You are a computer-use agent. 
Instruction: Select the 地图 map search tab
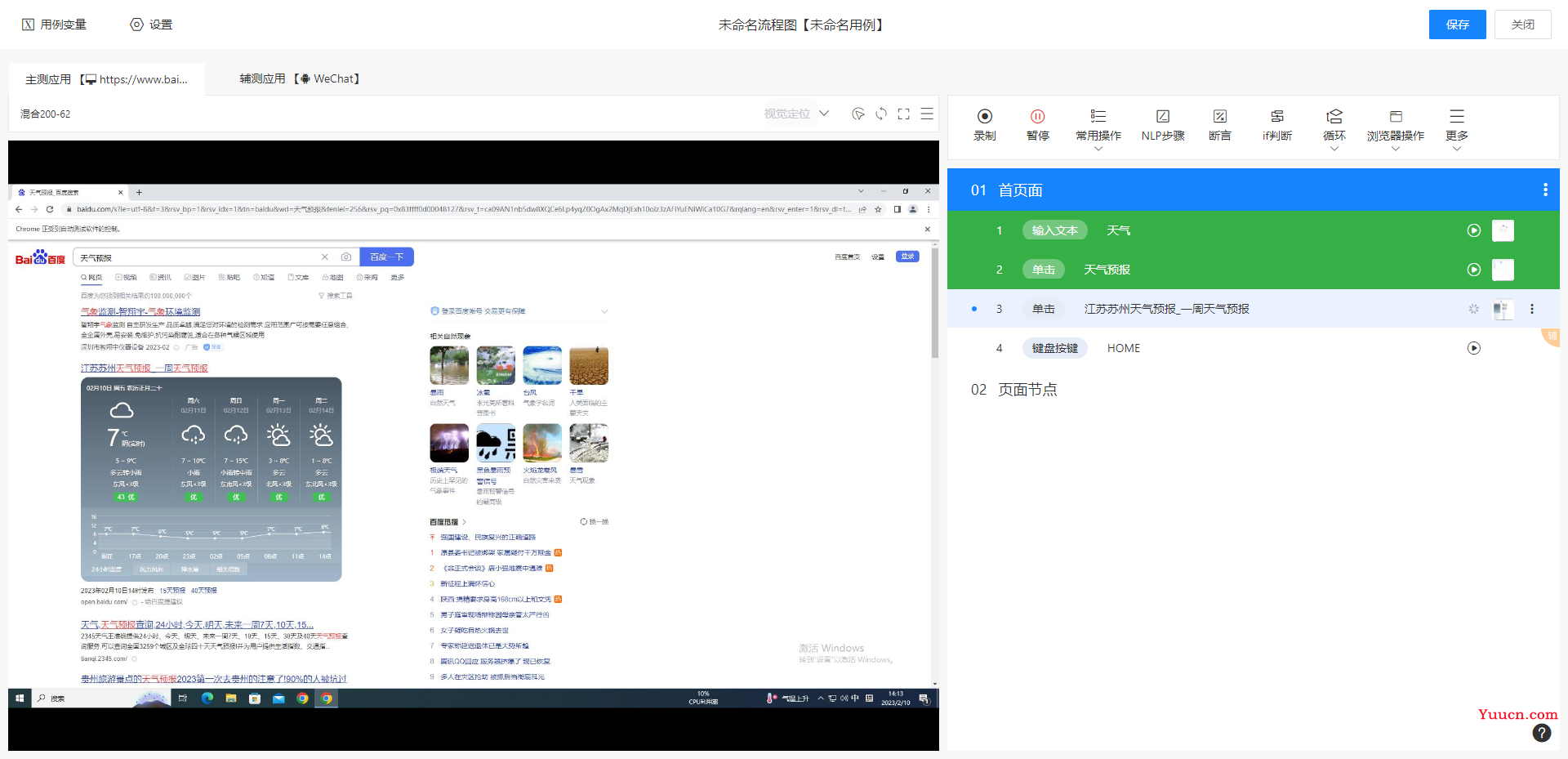[x=332, y=278]
